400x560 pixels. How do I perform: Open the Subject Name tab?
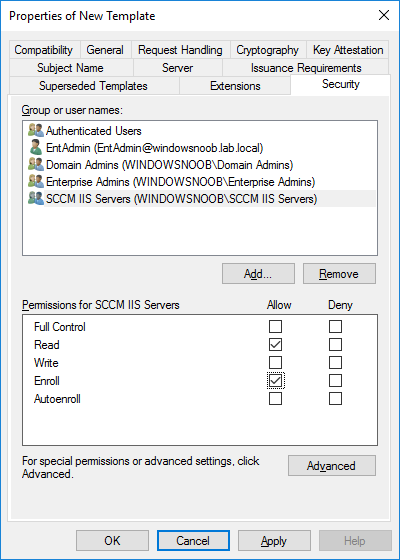point(70,68)
